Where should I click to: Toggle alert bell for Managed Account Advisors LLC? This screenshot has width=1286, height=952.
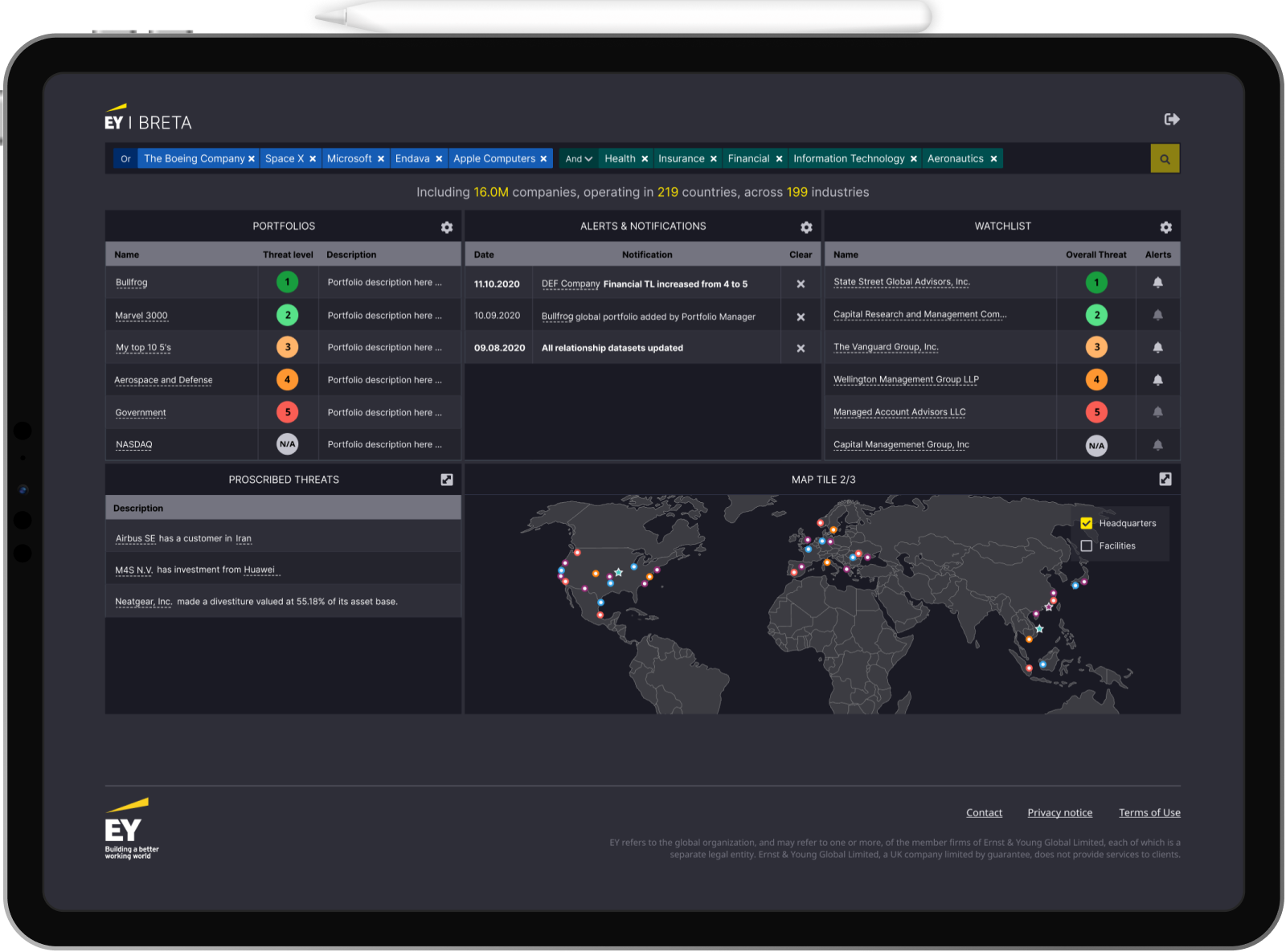click(x=1157, y=412)
